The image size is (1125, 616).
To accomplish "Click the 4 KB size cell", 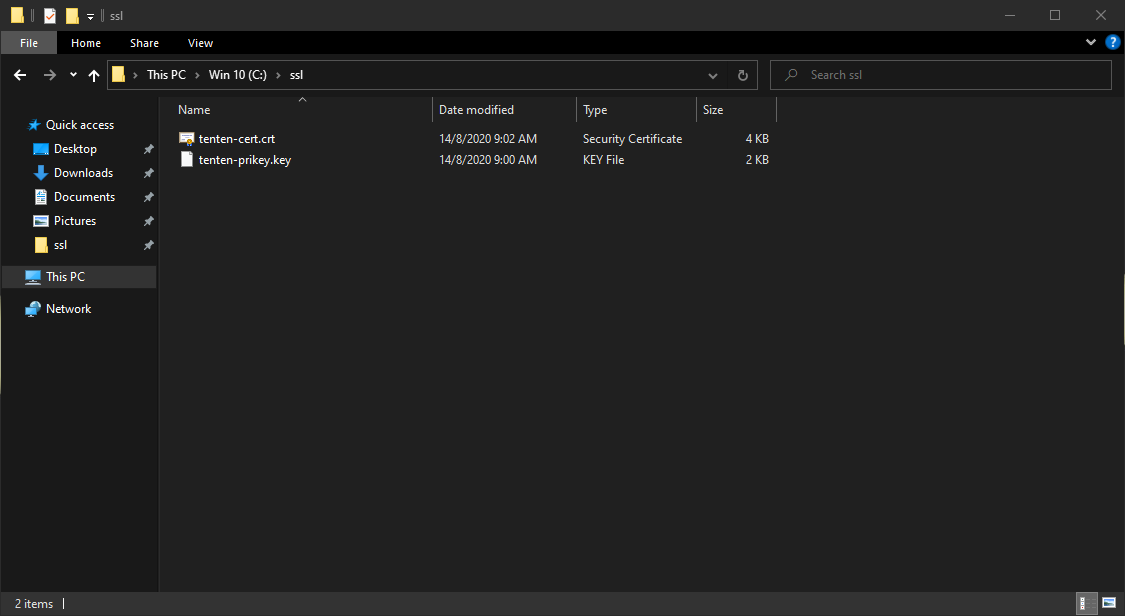I will (x=757, y=138).
